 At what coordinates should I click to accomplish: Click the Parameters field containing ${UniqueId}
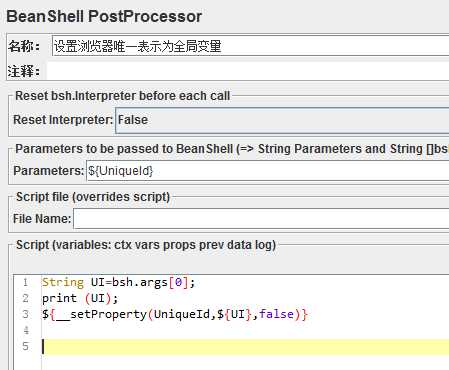click(x=267, y=171)
